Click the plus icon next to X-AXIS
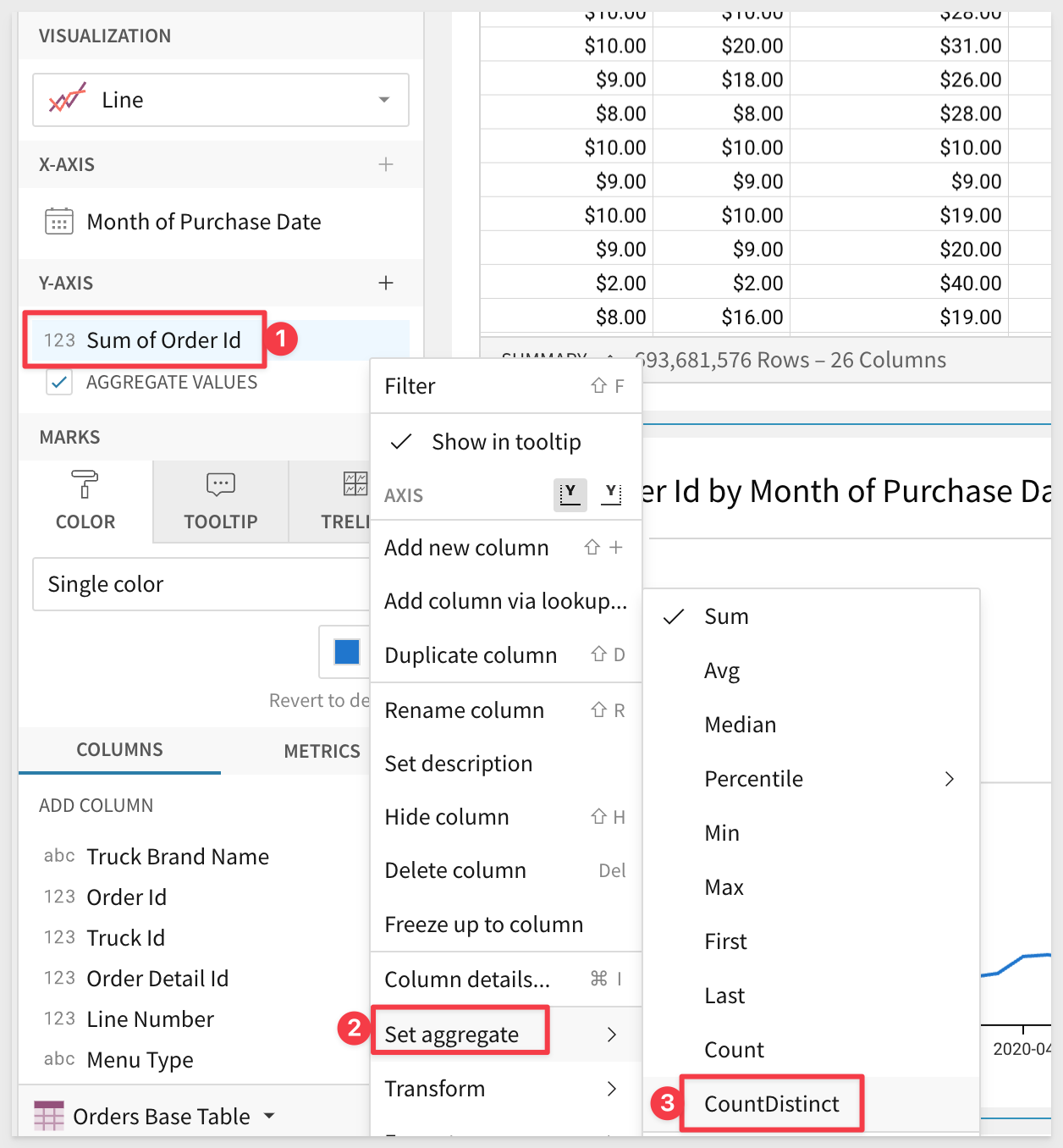This screenshot has width=1063, height=1148. (x=386, y=164)
